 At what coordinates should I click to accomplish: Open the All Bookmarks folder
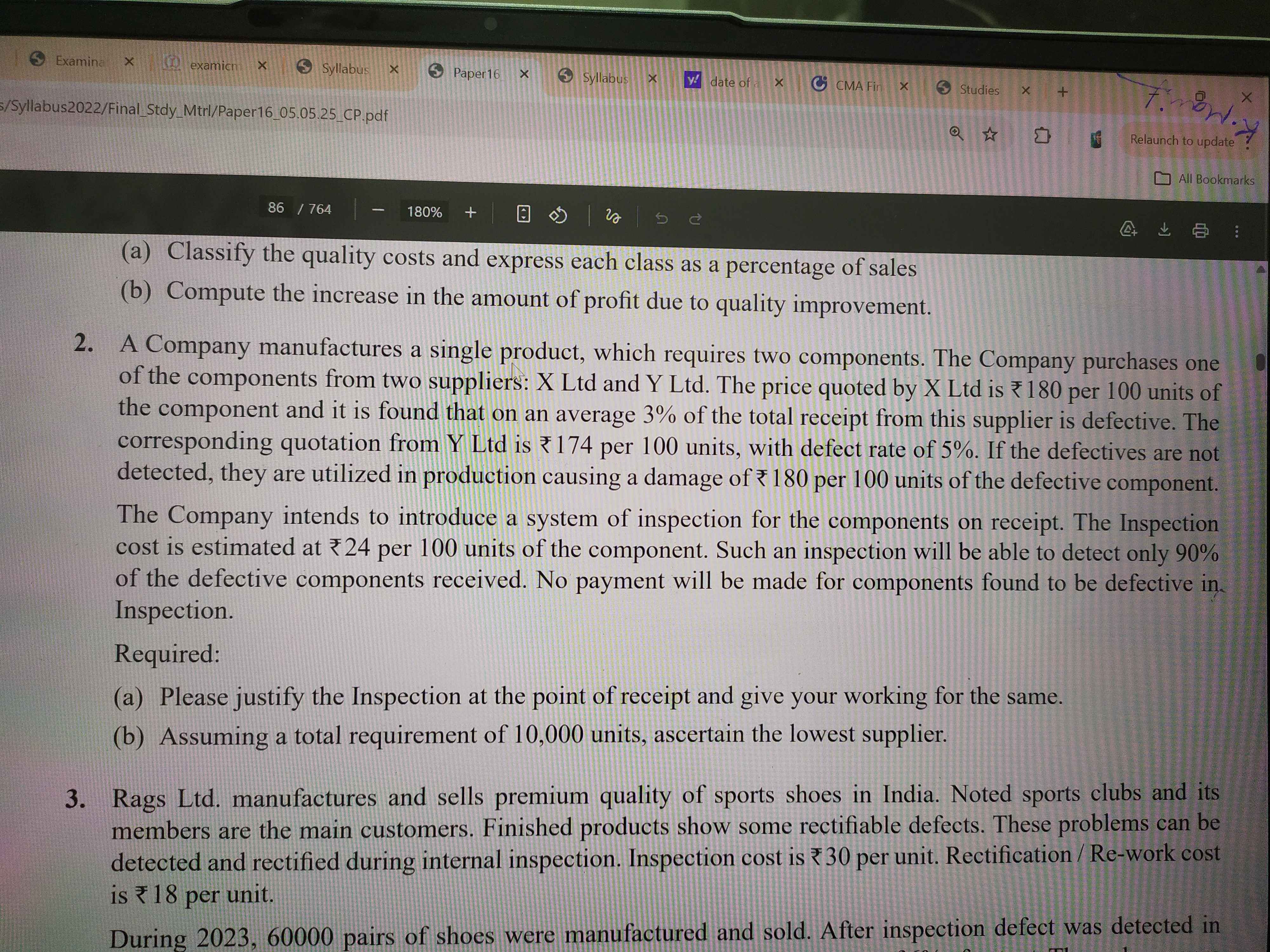(x=1204, y=179)
